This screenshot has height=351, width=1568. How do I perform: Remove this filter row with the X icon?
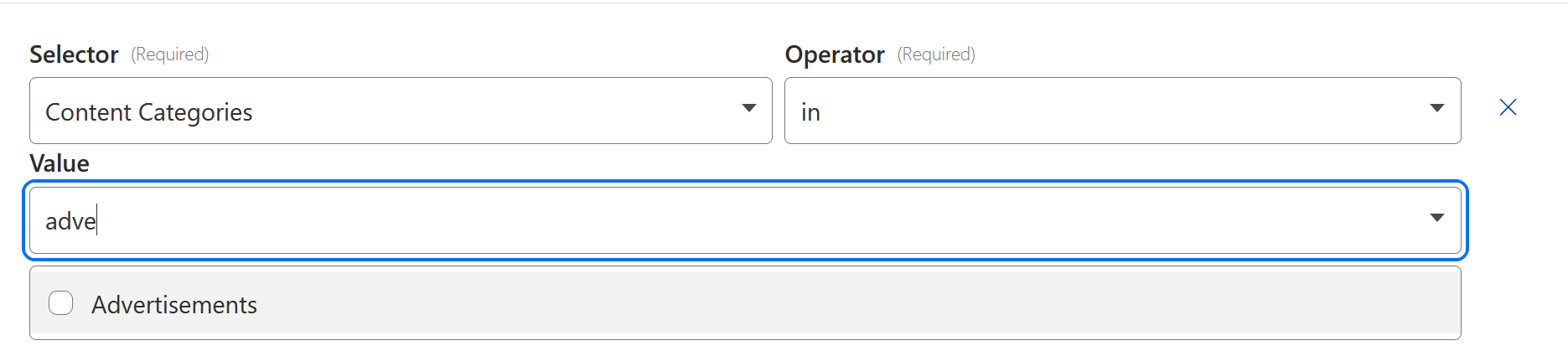point(1508,107)
